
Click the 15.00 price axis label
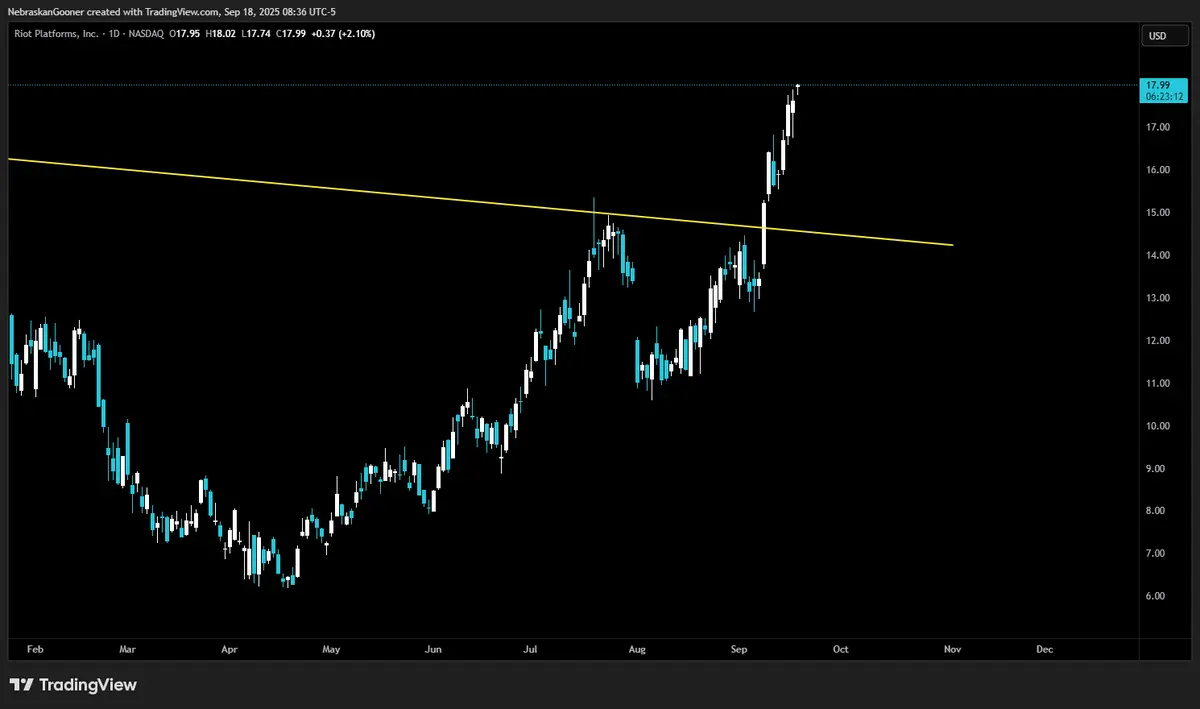pos(1158,213)
